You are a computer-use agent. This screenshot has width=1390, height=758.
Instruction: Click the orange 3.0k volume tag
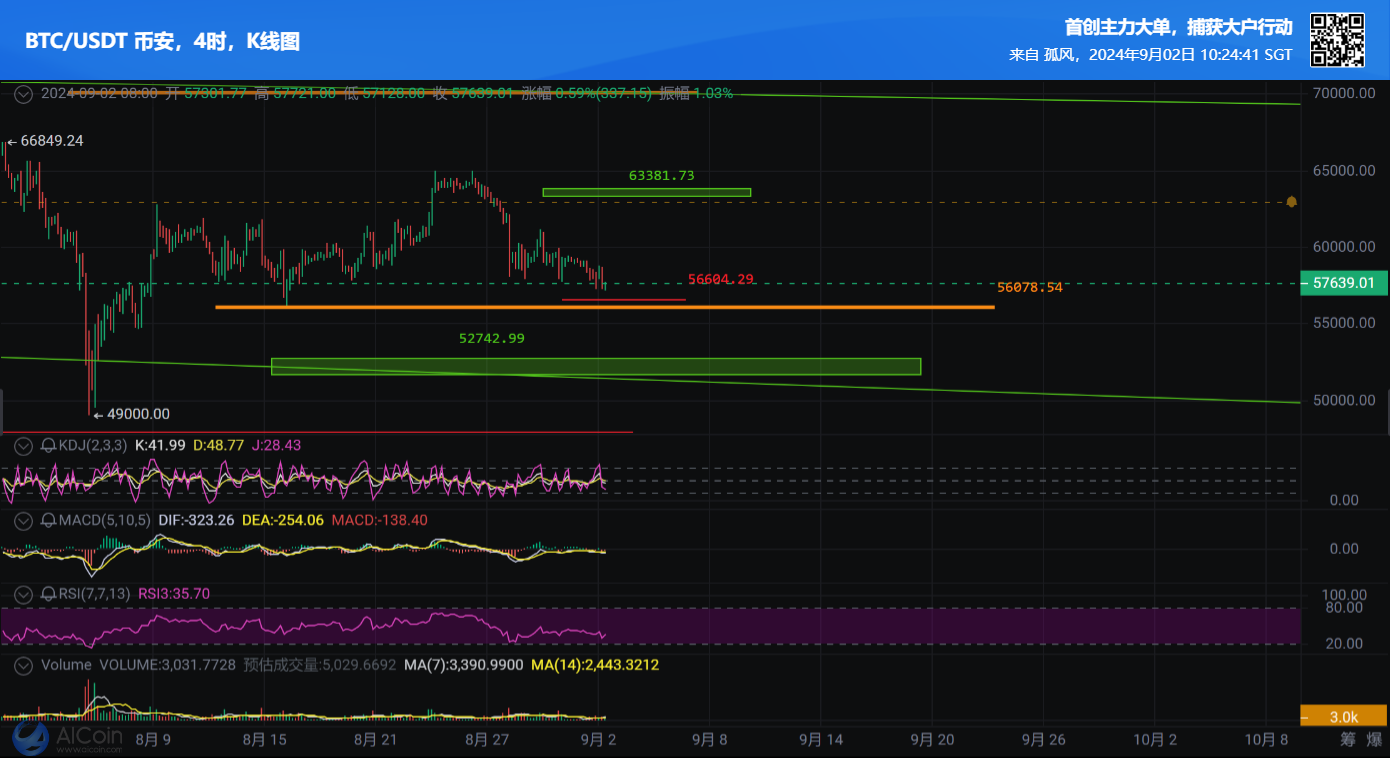[x=1343, y=717]
